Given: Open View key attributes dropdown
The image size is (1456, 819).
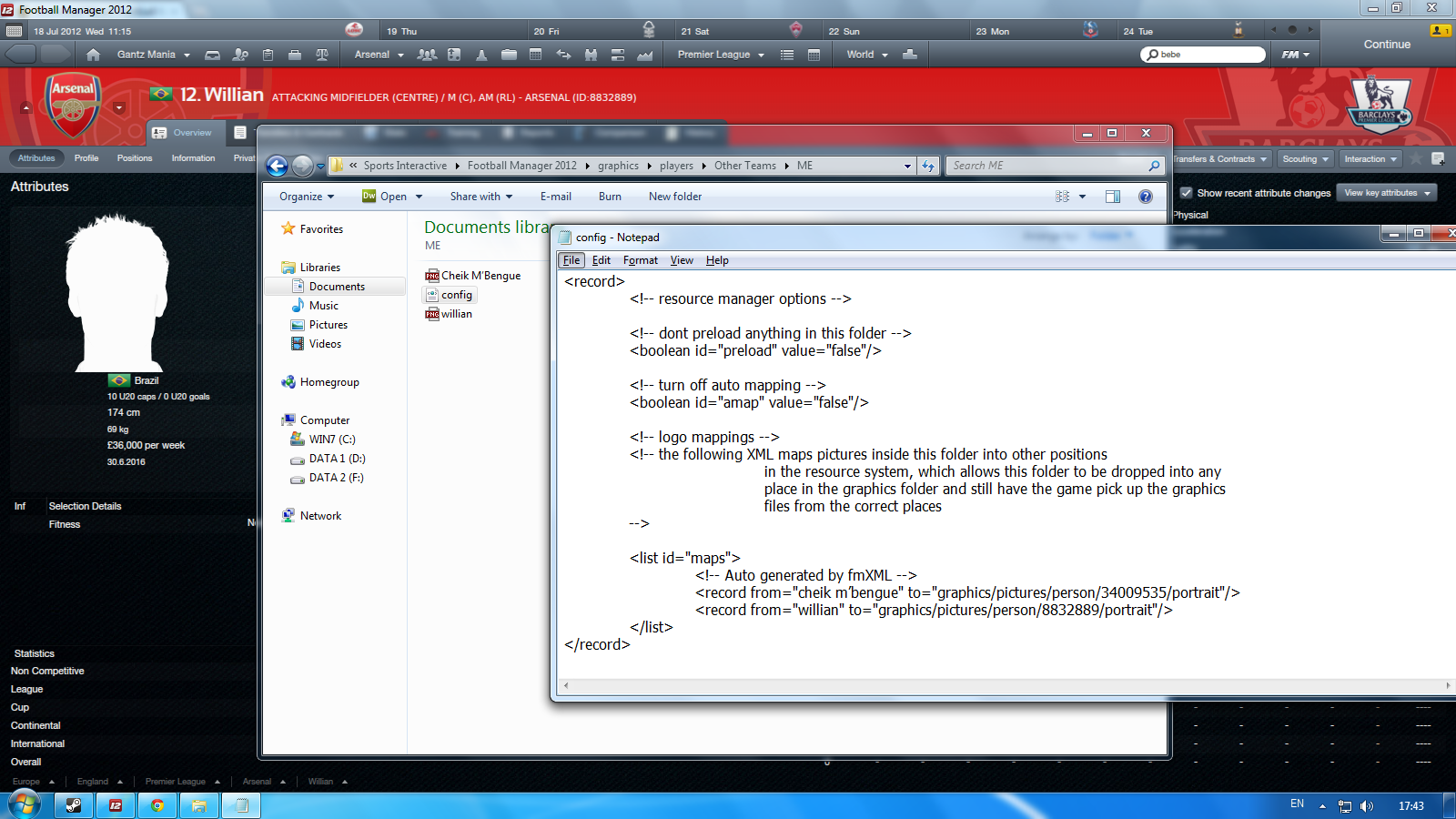Looking at the screenshot, I should (1387, 193).
